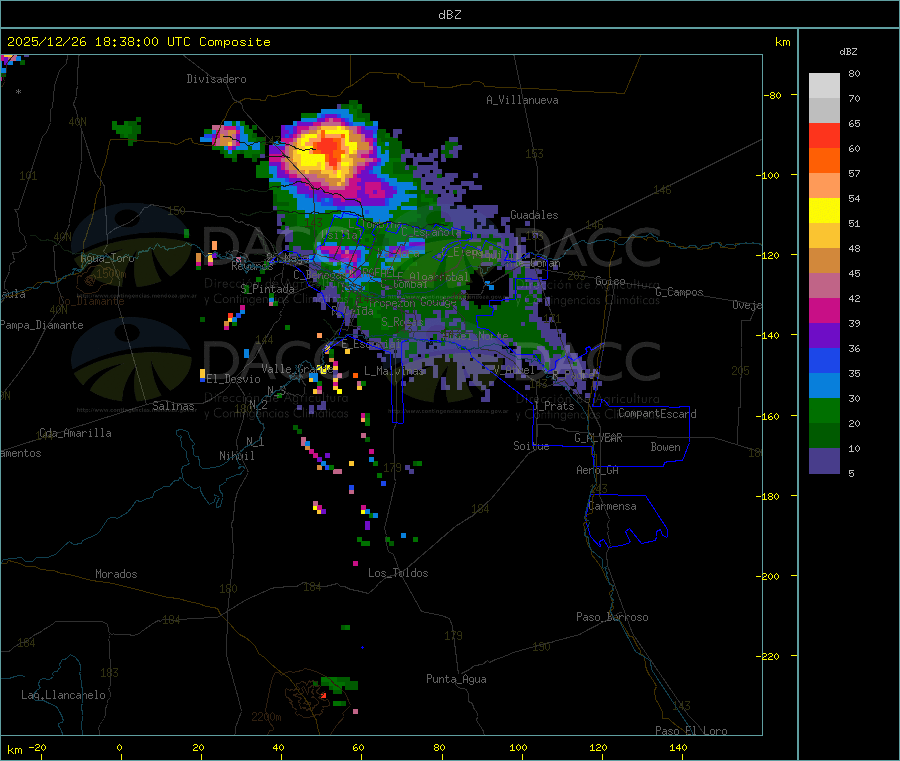Click the red 60-65 dBZ legend swatch
Viewport: 900px width, 761px height.
click(824, 135)
